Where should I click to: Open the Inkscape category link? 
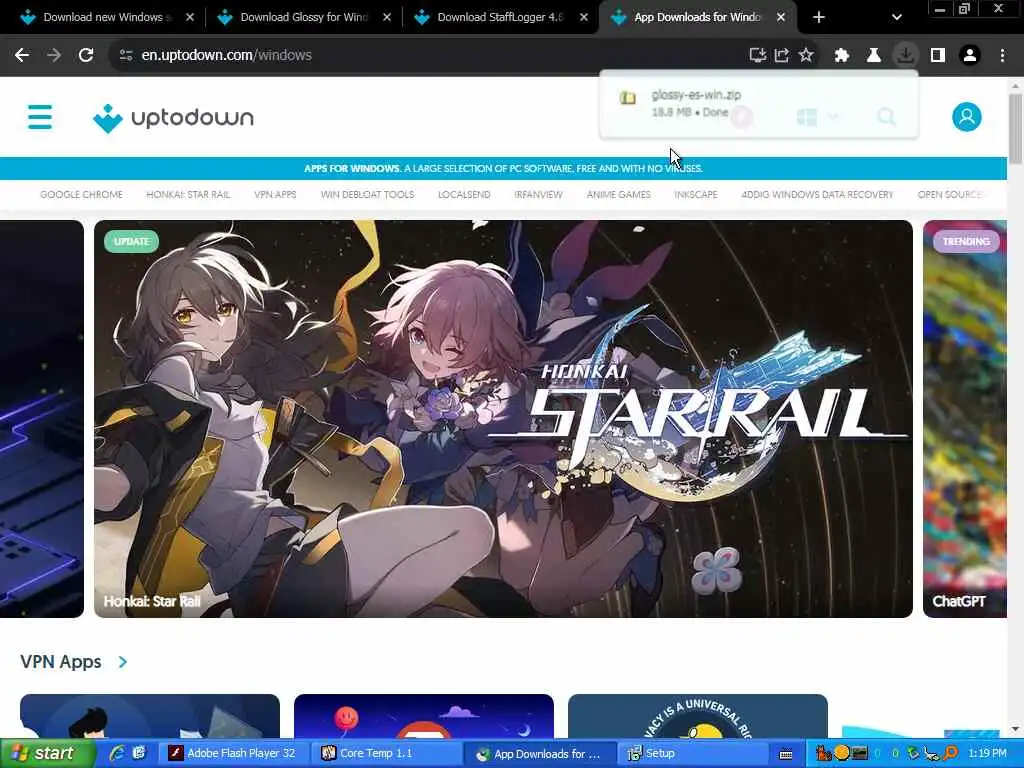tap(696, 195)
